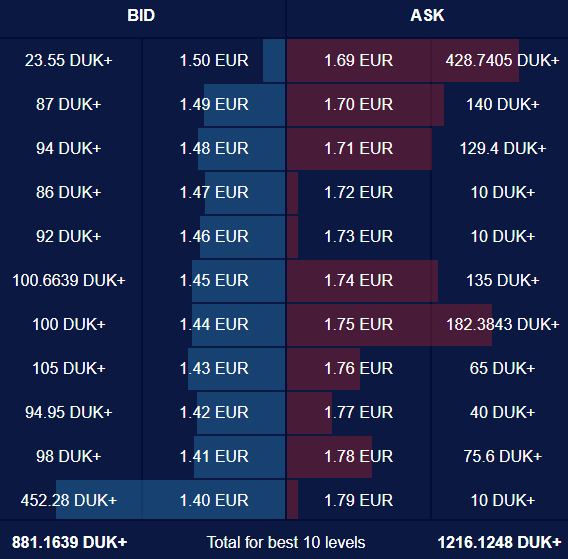Click the 1216.1248 DUK+ ask total
The image size is (568, 559).
pyautogui.click(x=500, y=543)
